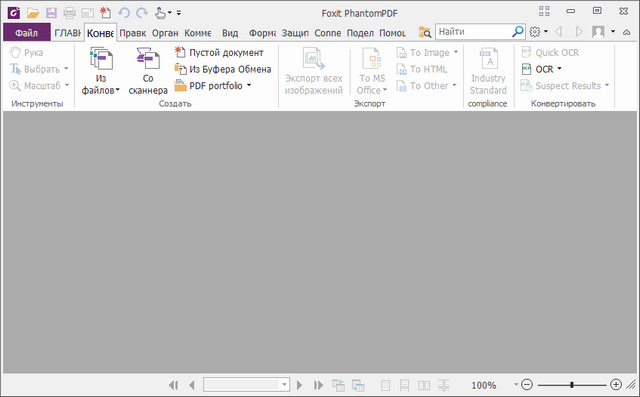The height and width of the screenshot is (397, 640).
Task: Toggle facing pages view mode
Action: click(424, 385)
